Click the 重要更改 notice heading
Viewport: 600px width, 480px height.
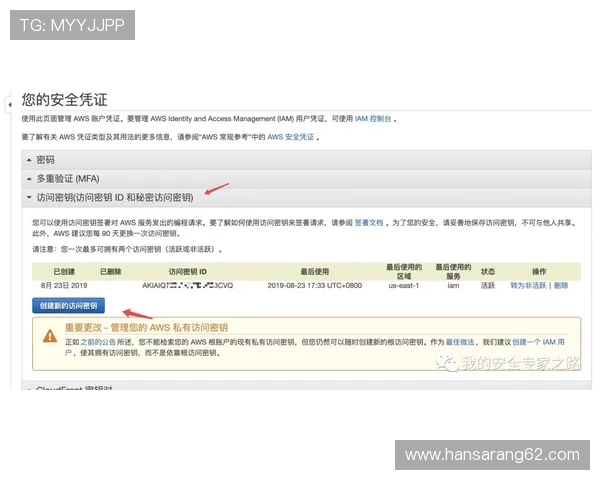[146, 328]
